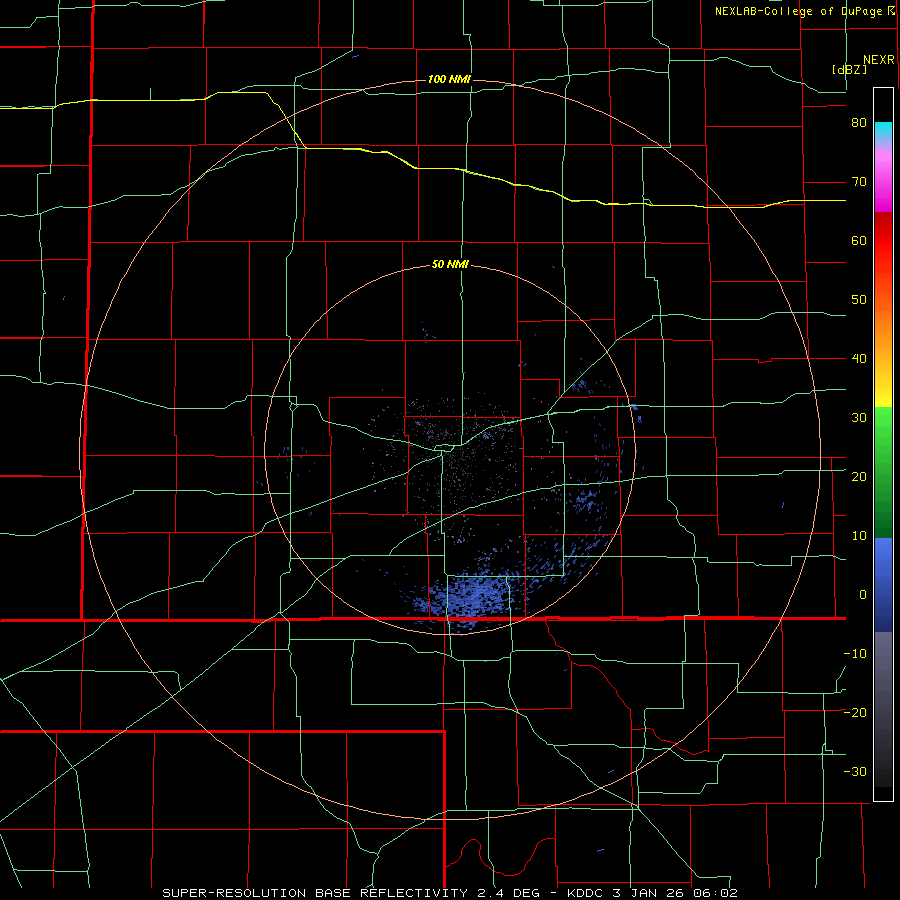The image size is (900, 900).
Task: Click the 20 value on dBZ scale
Action: (859, 477)
